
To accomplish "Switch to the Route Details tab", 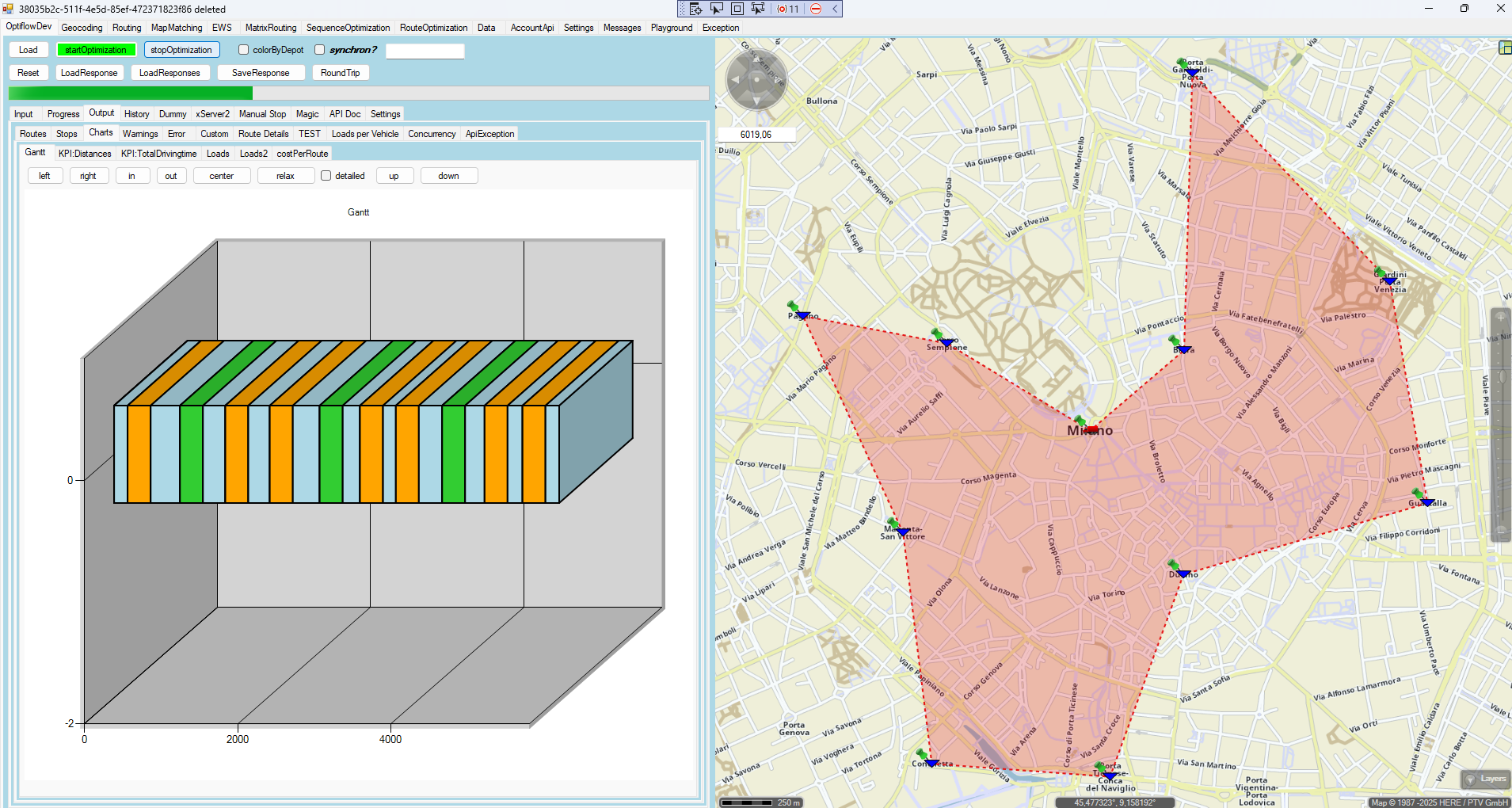I will point(263,134).
